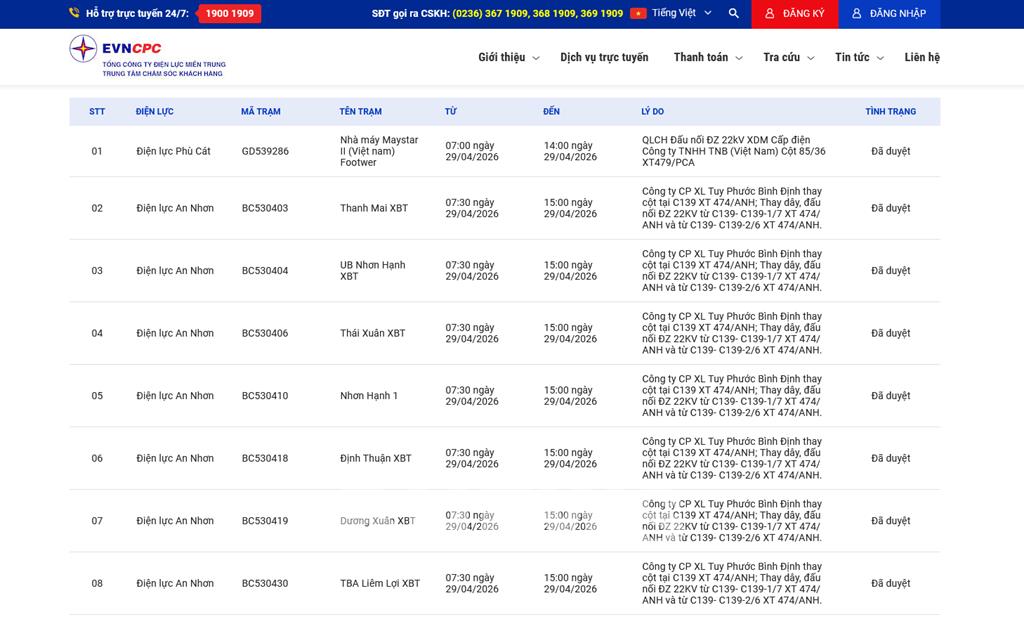The height and width of the screenshot is (624, 1024).
Task: Open the Tin tức dropdown menu
Action: (x=859, y=58)
